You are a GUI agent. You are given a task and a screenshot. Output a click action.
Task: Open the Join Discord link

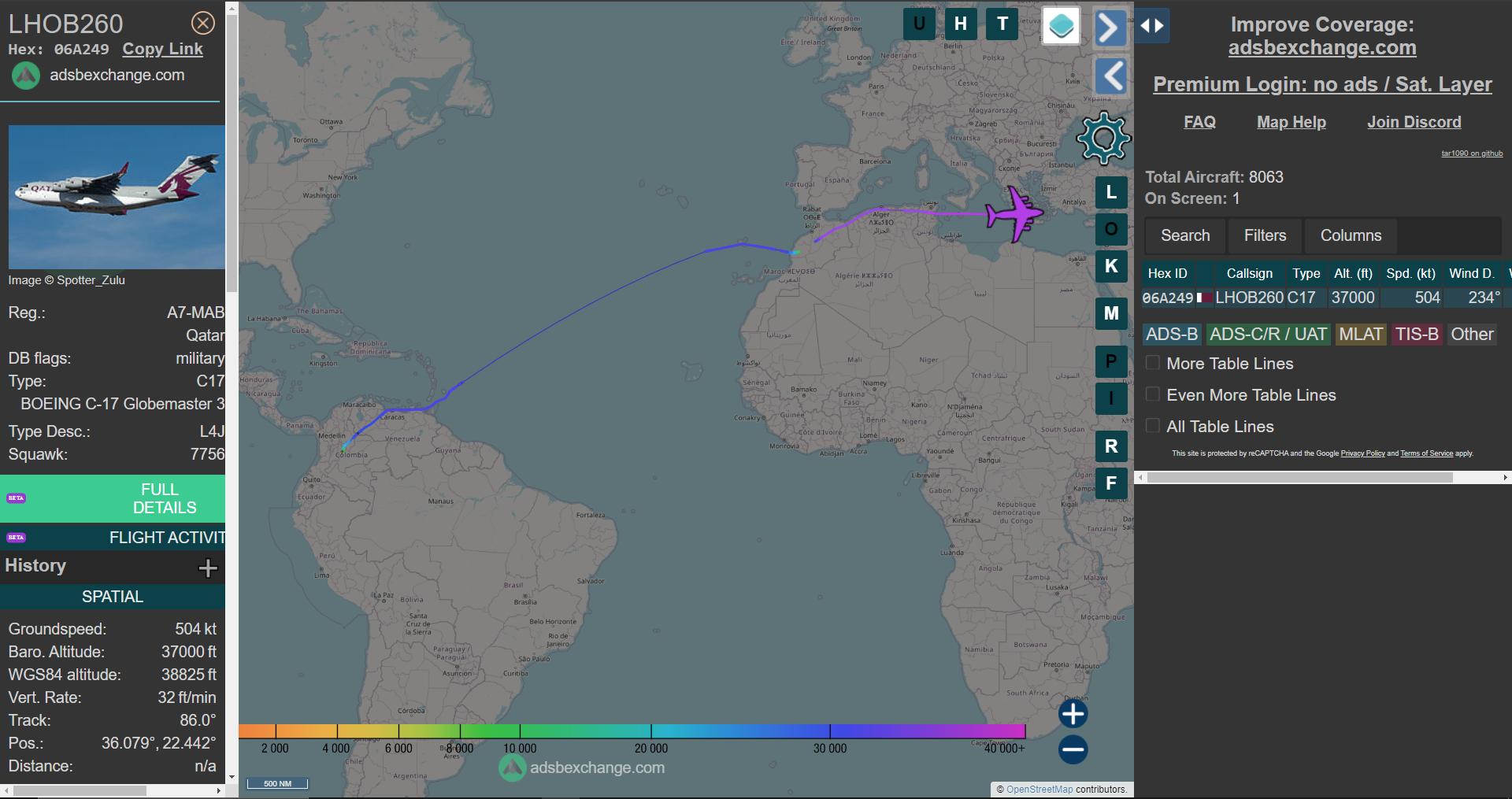(1414, 122)
